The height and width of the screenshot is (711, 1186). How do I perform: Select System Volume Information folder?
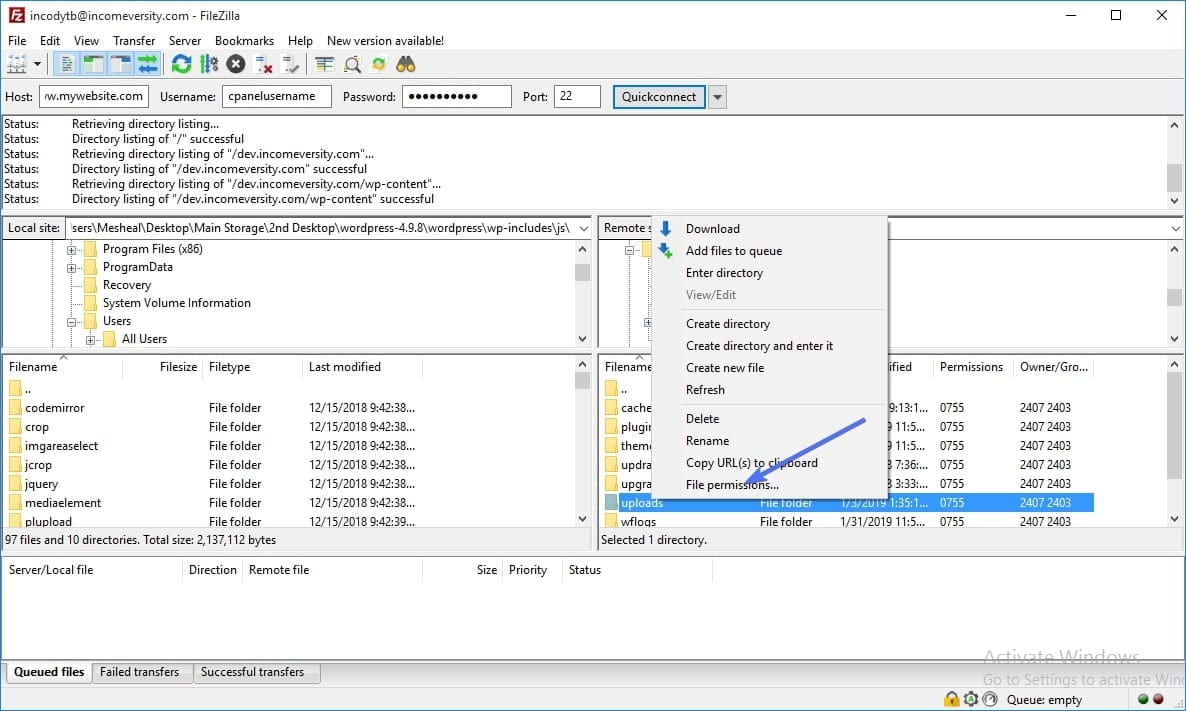pos(176,303)
